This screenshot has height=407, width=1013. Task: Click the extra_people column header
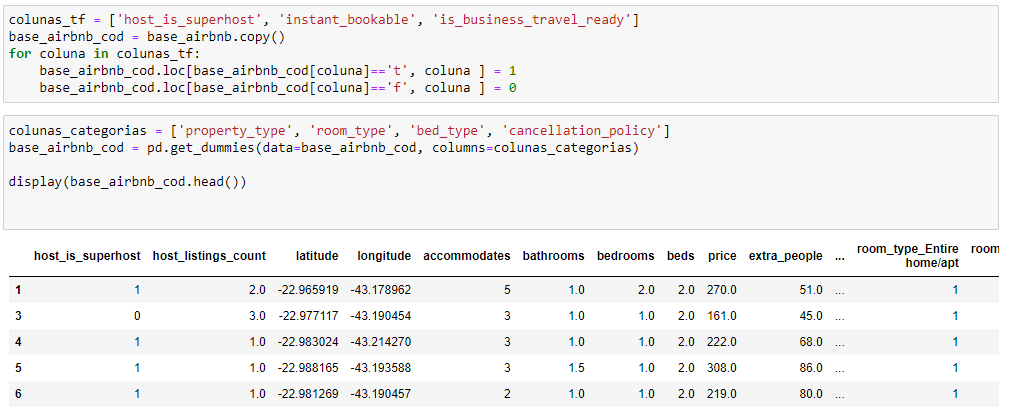pyautogui.click(x=786, y=256)
